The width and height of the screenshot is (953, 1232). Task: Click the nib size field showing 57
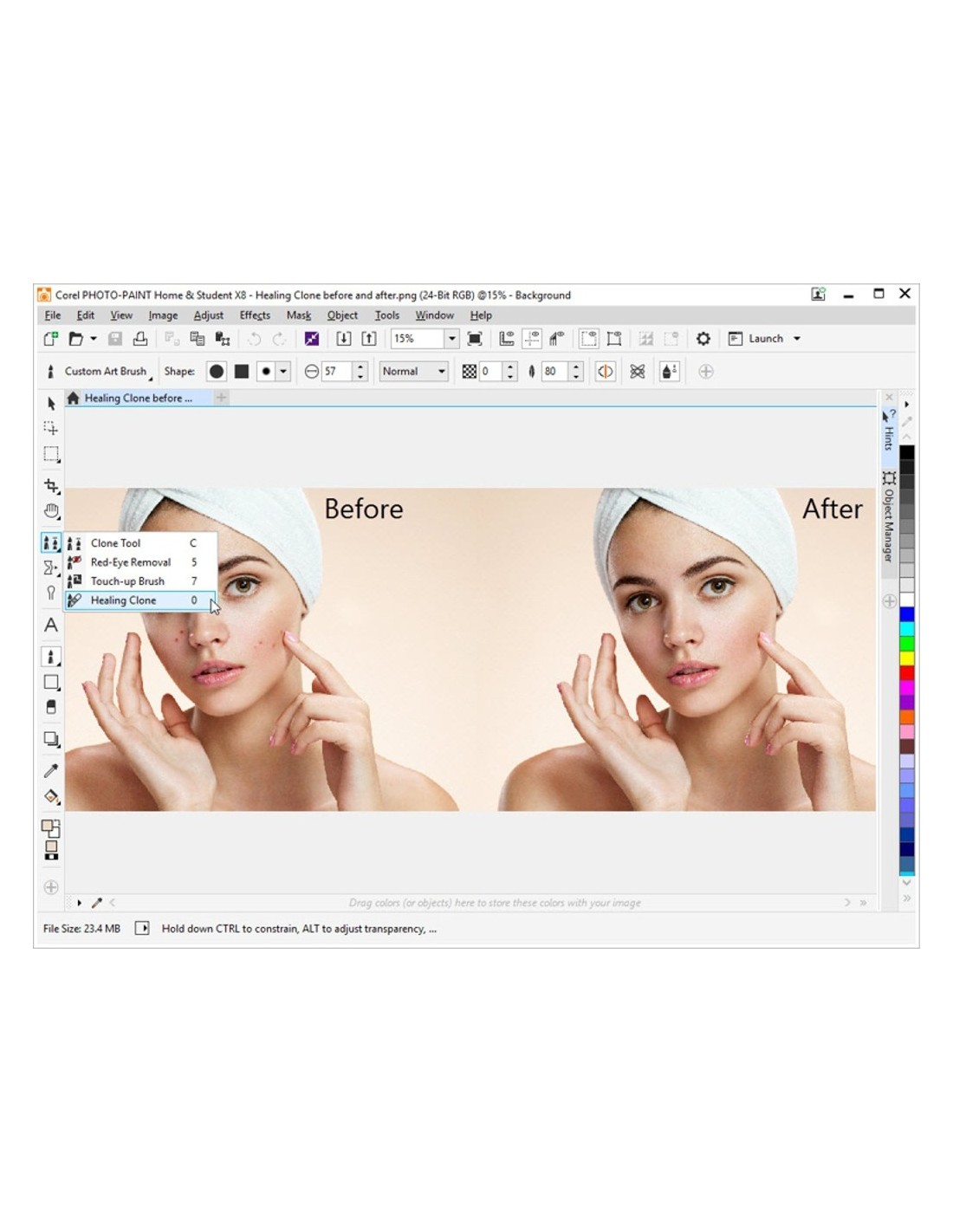point(336,372)
